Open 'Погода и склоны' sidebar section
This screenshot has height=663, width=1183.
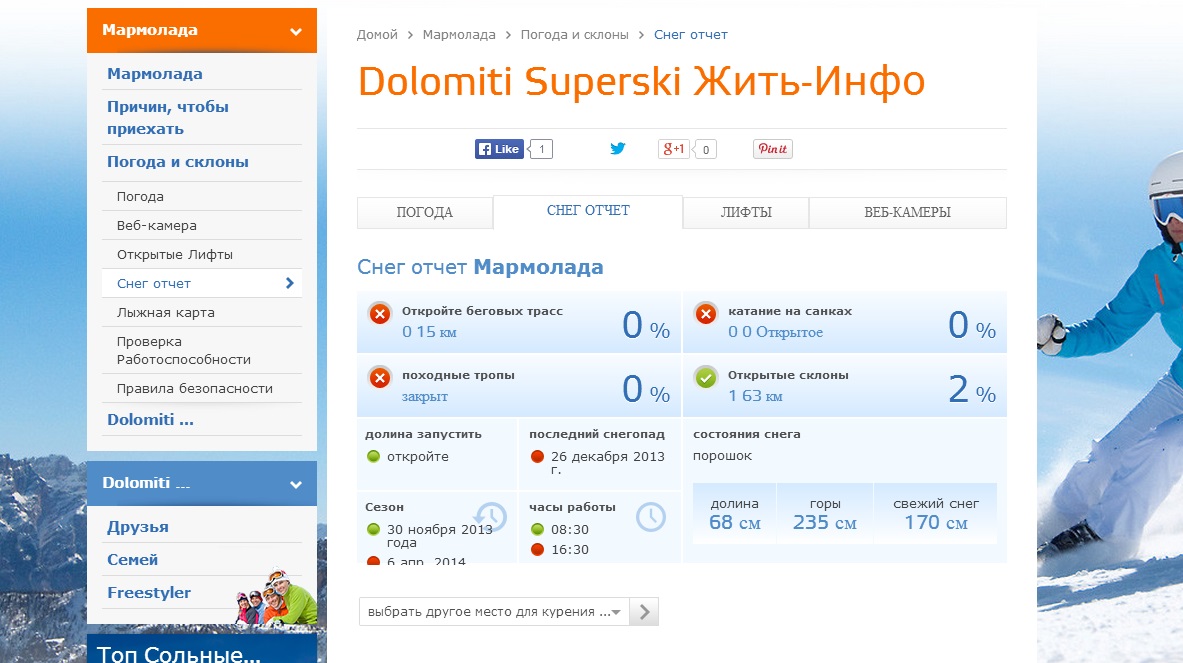178,162
